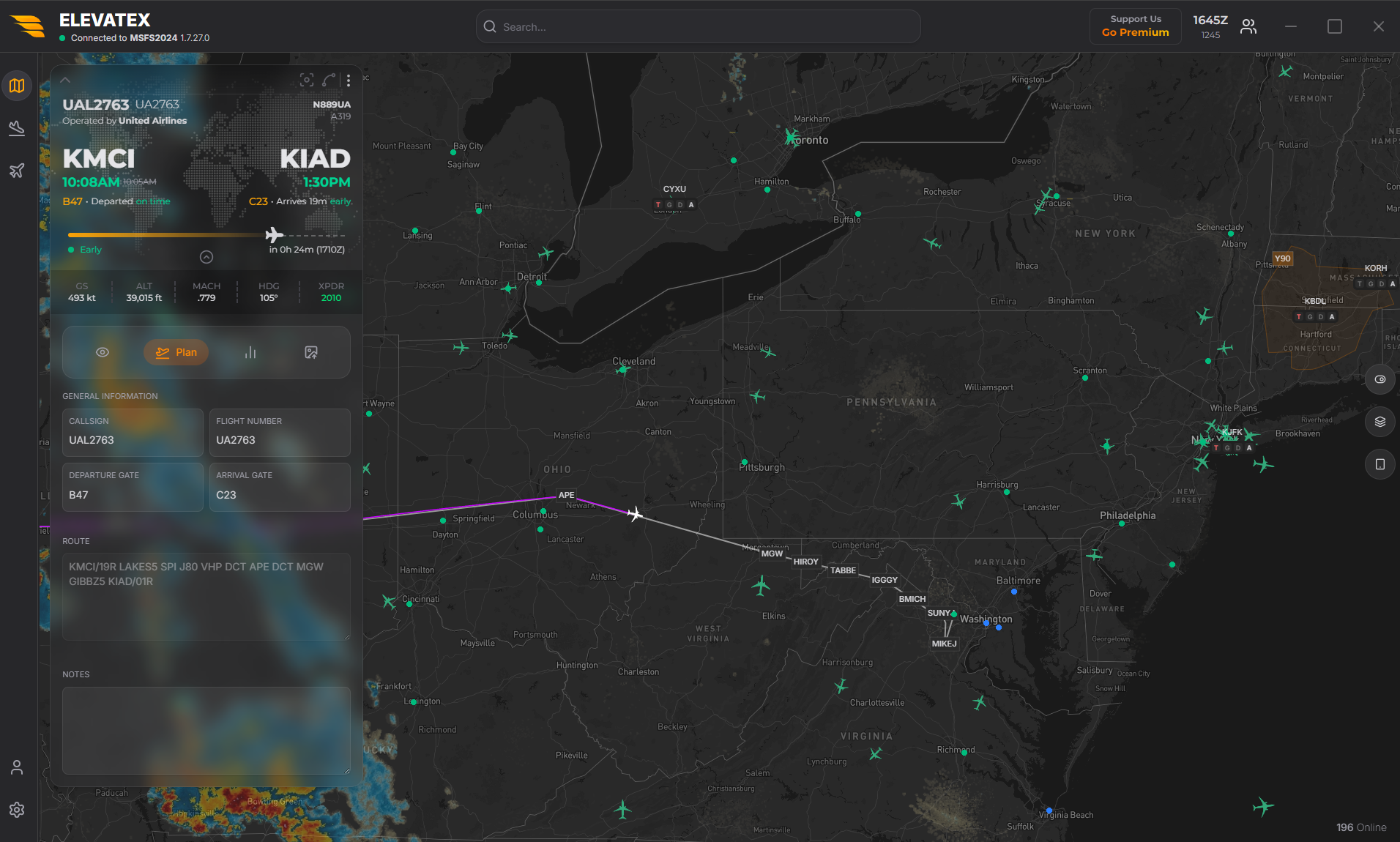Open the aircraft sidebar icon
Image resolution: width=1400 pixels, height=842 pixels.
(x=17, y=171)
